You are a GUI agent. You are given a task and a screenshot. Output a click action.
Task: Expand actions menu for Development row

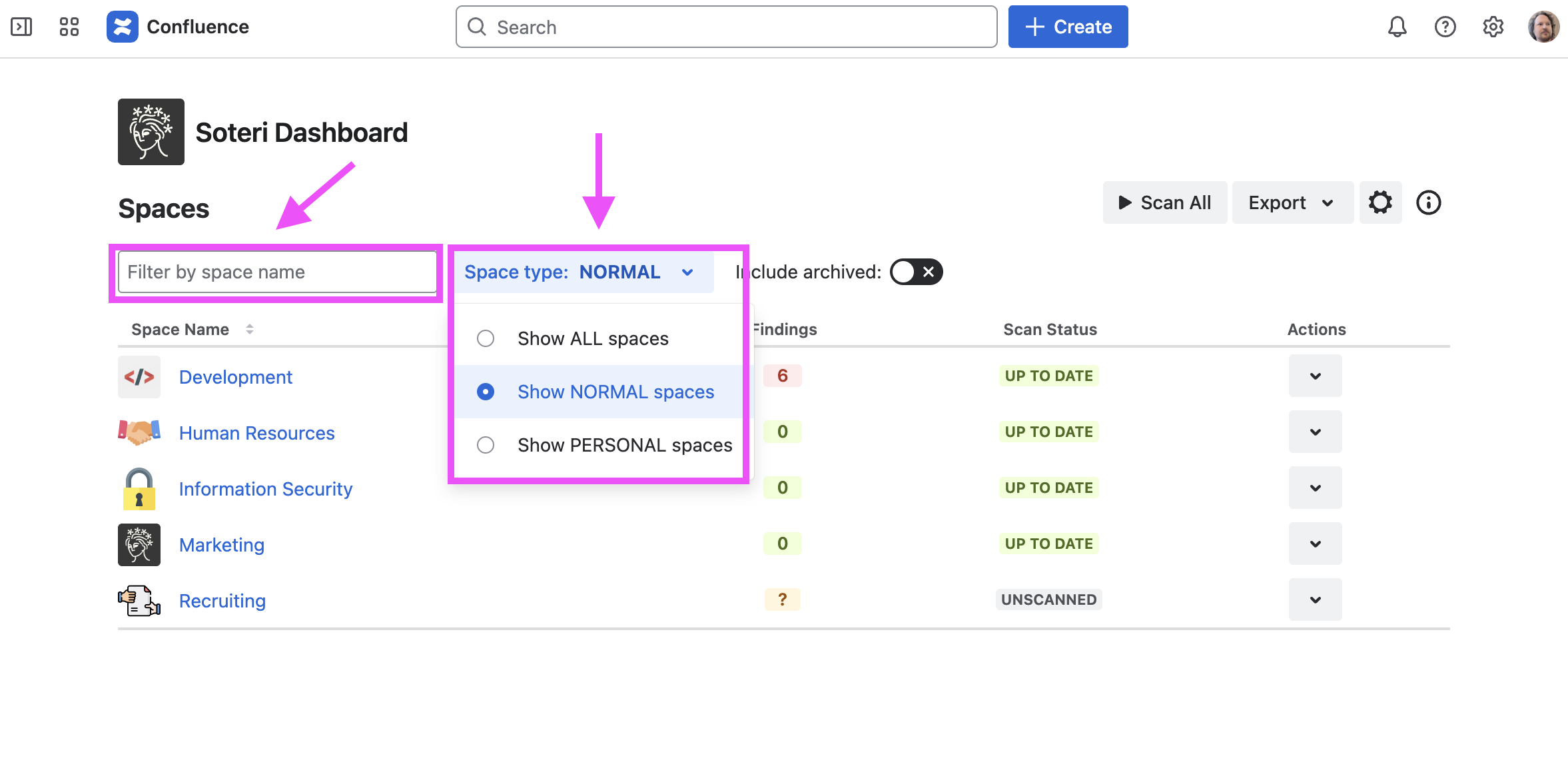(x=1315, y=376)
